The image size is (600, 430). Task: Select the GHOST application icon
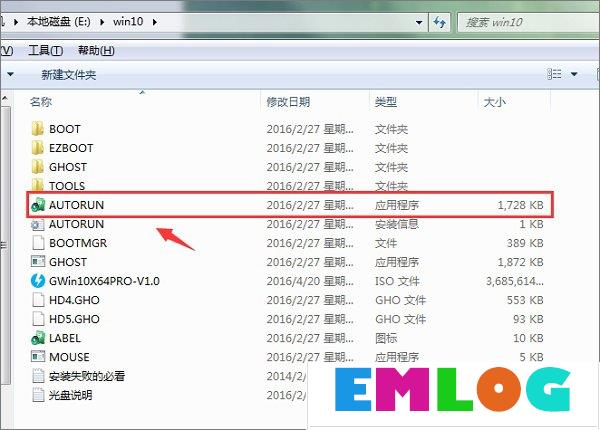pyautogui.click(x=38, y=262)
